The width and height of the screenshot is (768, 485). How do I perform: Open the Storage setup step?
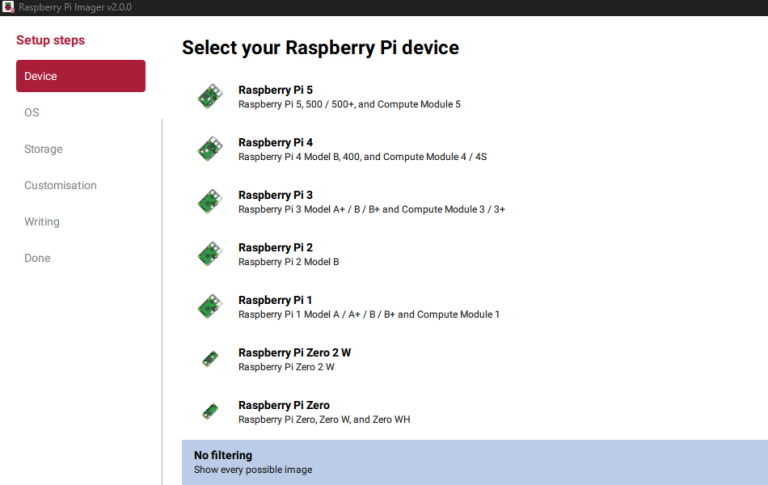[x=44, y=149]
